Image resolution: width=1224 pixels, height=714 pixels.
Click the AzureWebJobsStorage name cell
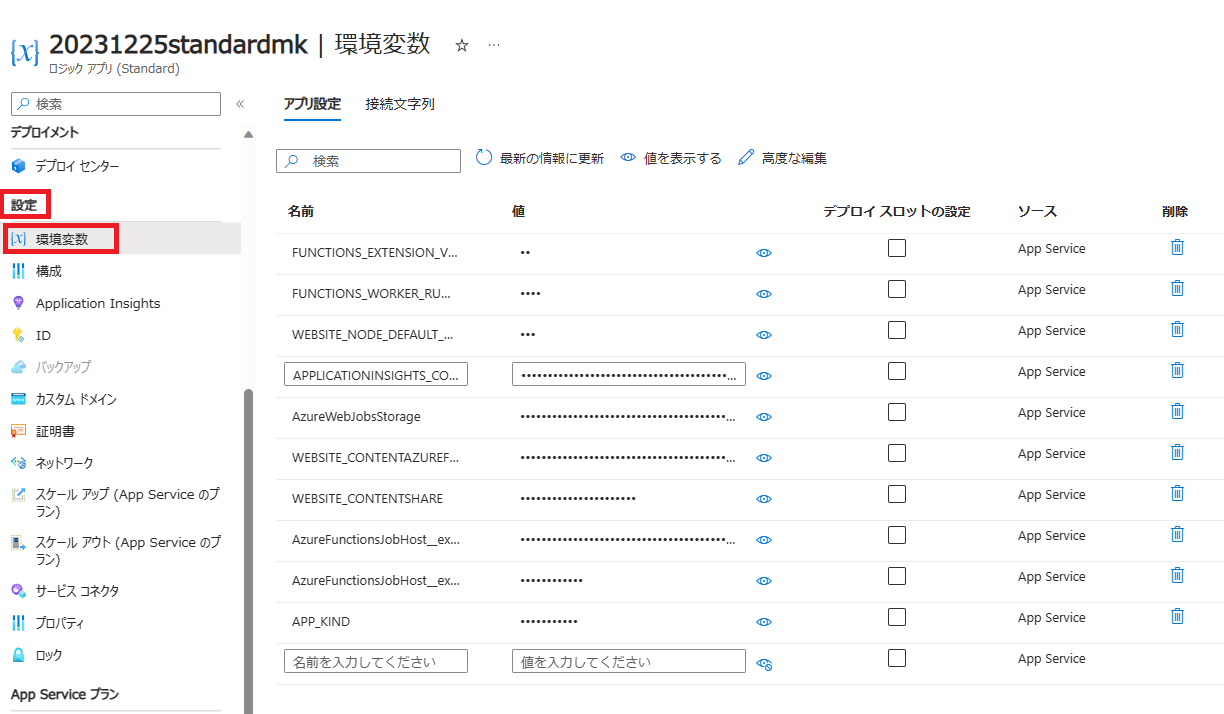(356, 417)
